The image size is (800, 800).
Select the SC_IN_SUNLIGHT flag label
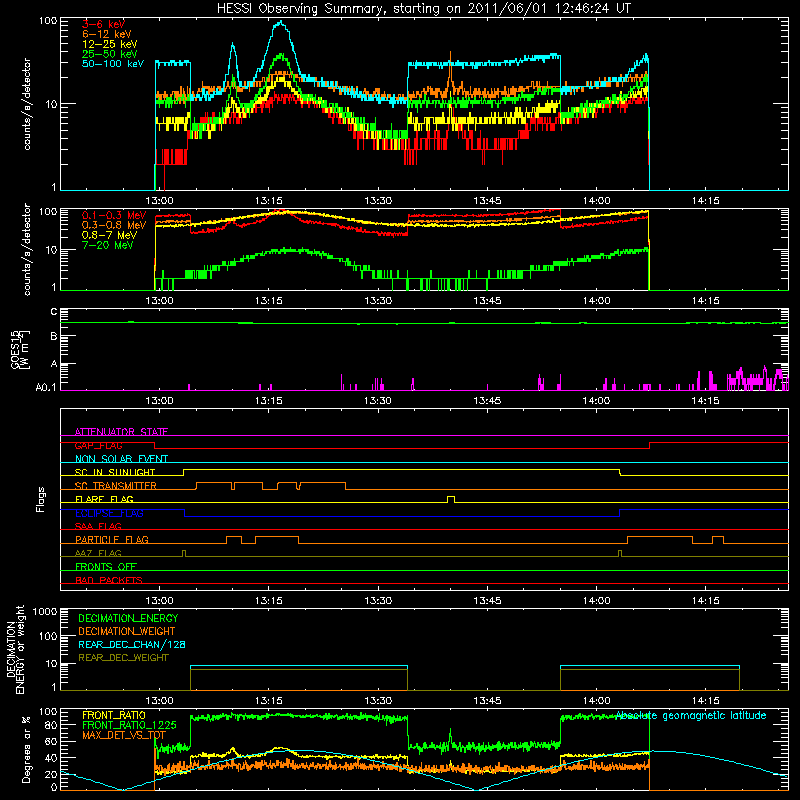coord(115,472)
